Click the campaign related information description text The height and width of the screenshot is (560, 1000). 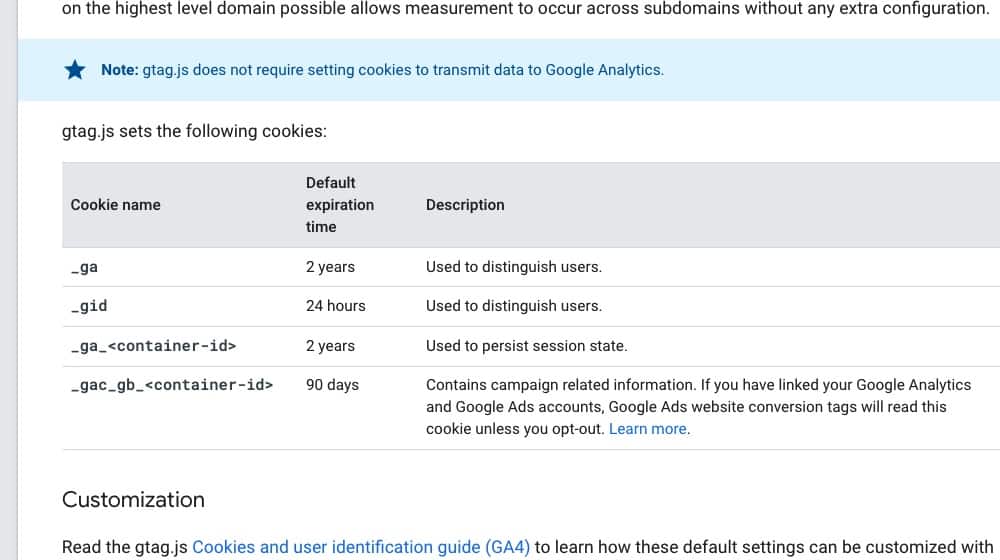(x=698, y=407)
